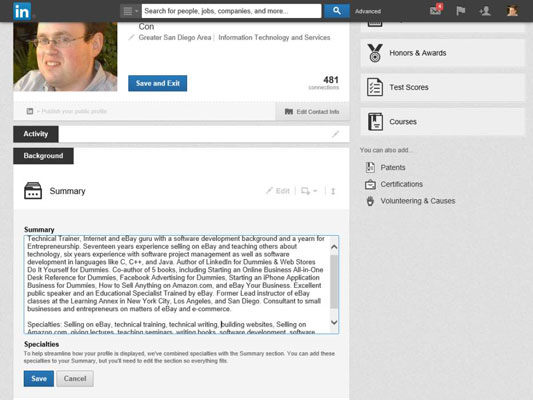This screenshot has width=533, height=400.
Task: Add Honors & Awards section
Action: pos(443,53)
